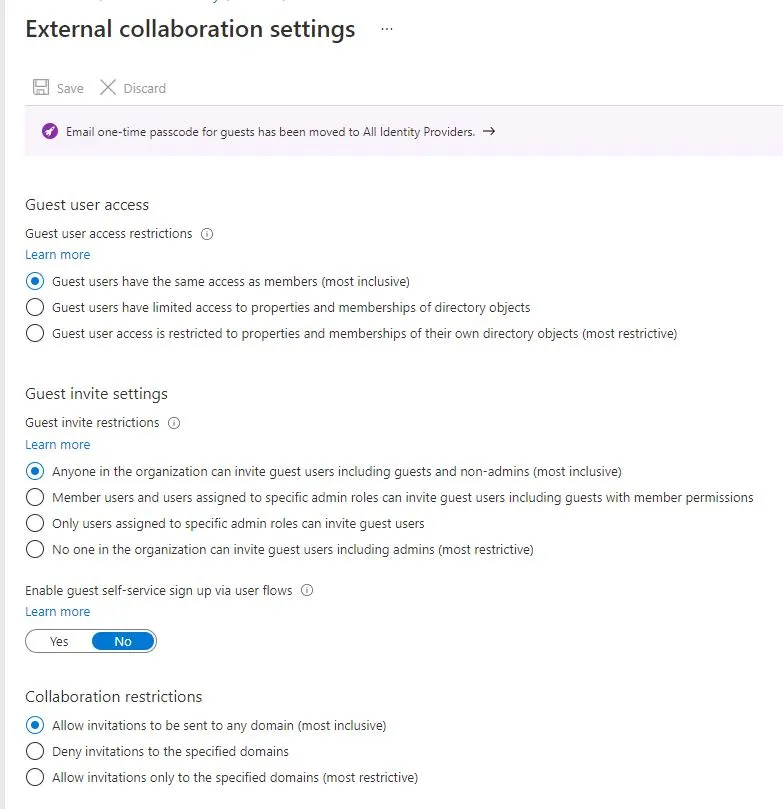Select no one can invite guest users
This screenshot has height=809, width=783.
[35, 549]
